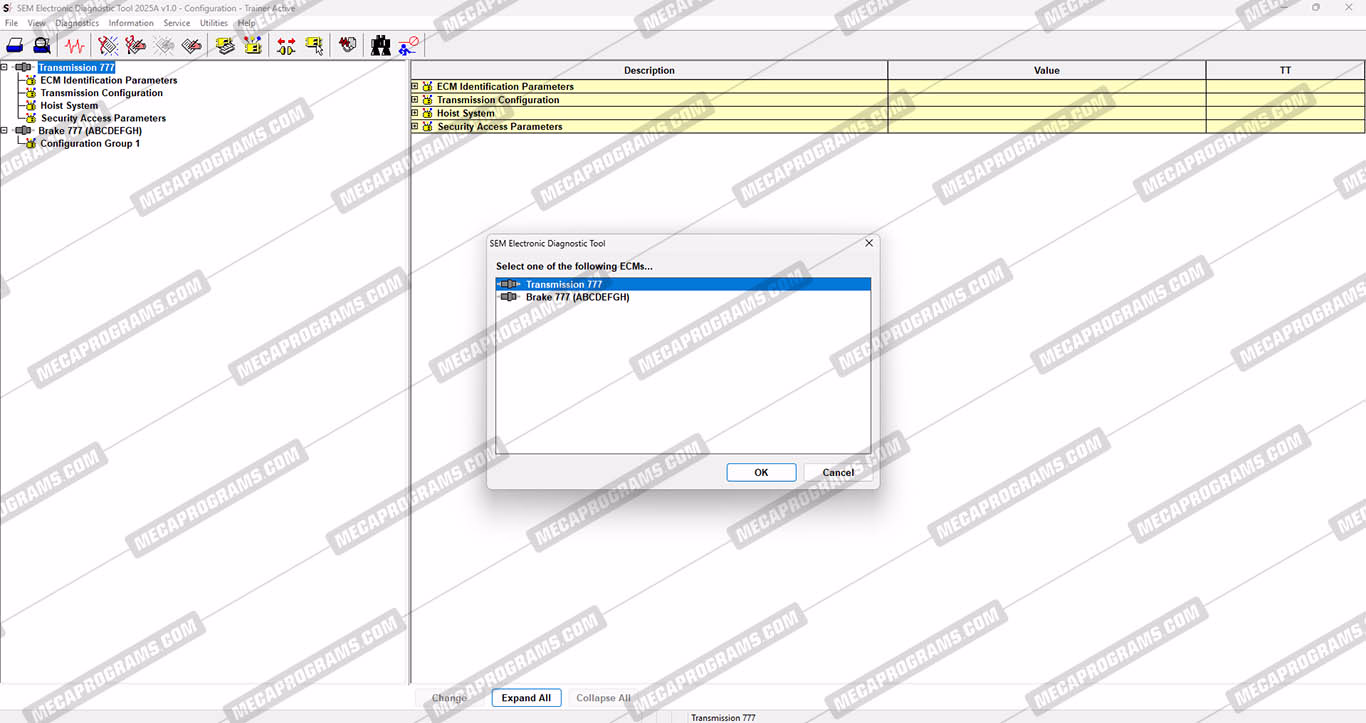This screenshot has height=723, width=1366.
Task: Collapse the Transmission 777 tree node
Action: [x=5, y=68]
